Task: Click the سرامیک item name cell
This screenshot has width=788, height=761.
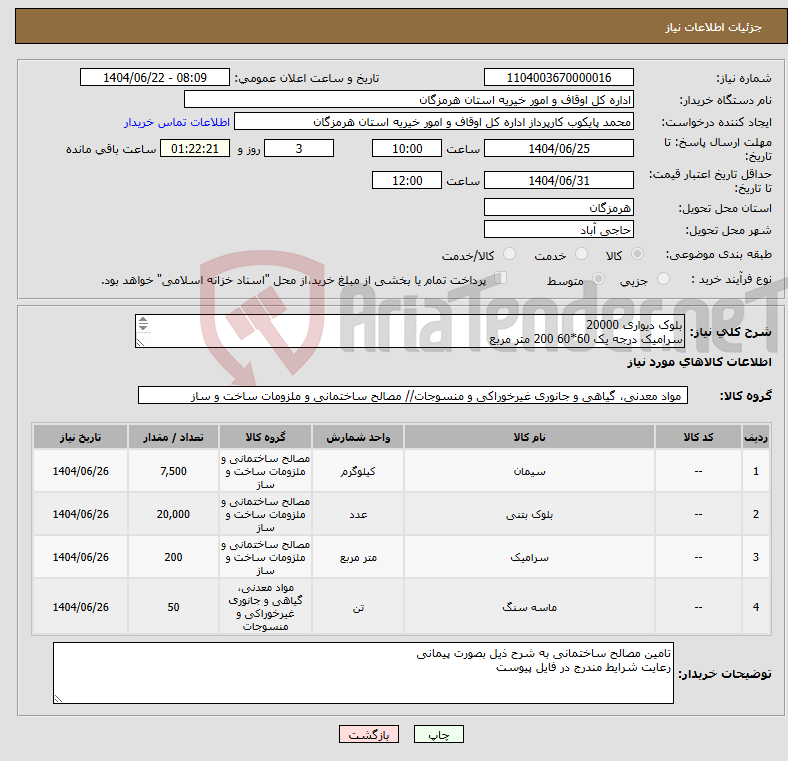Action: click(529, 557)
